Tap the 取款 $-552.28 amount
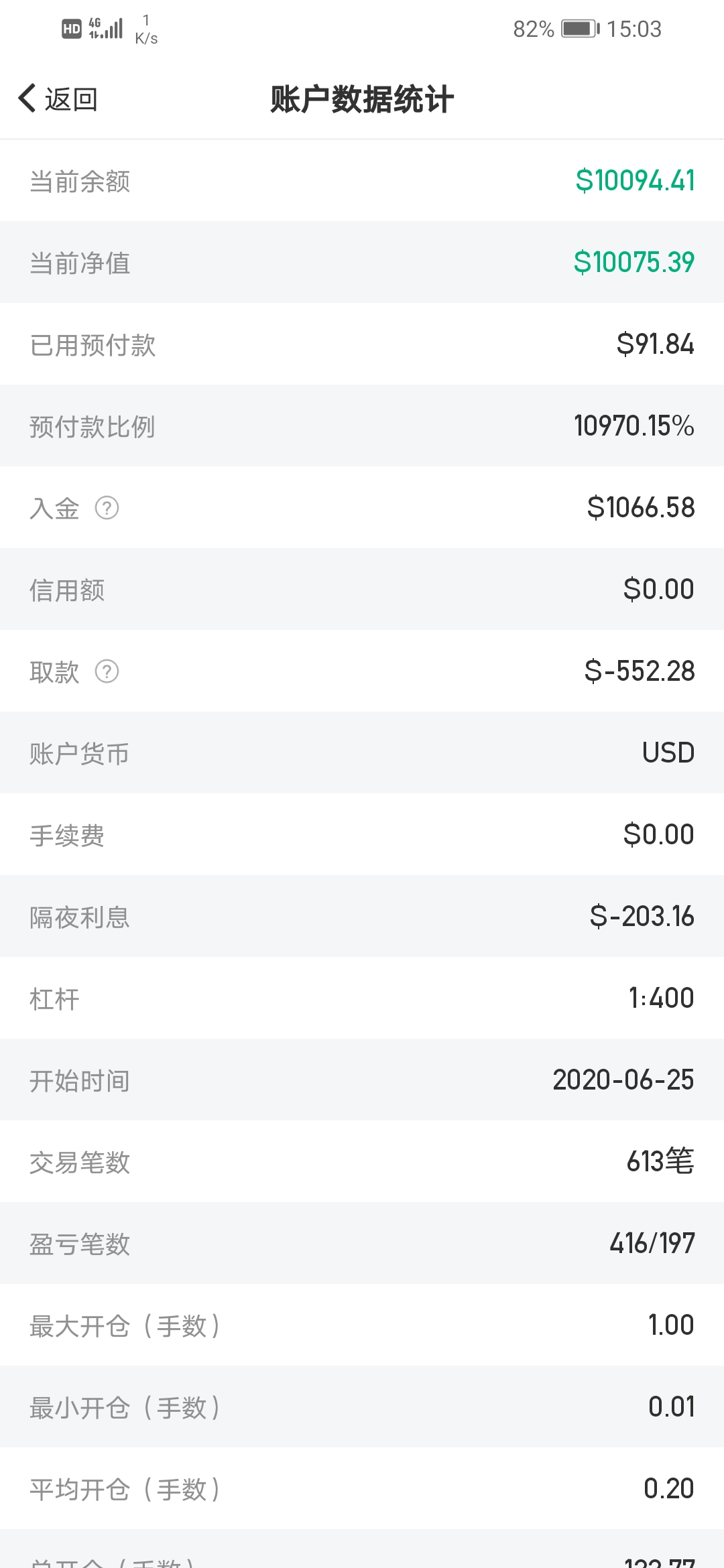The width and height of the screenshot is (724, 1568). click(640, 671)
